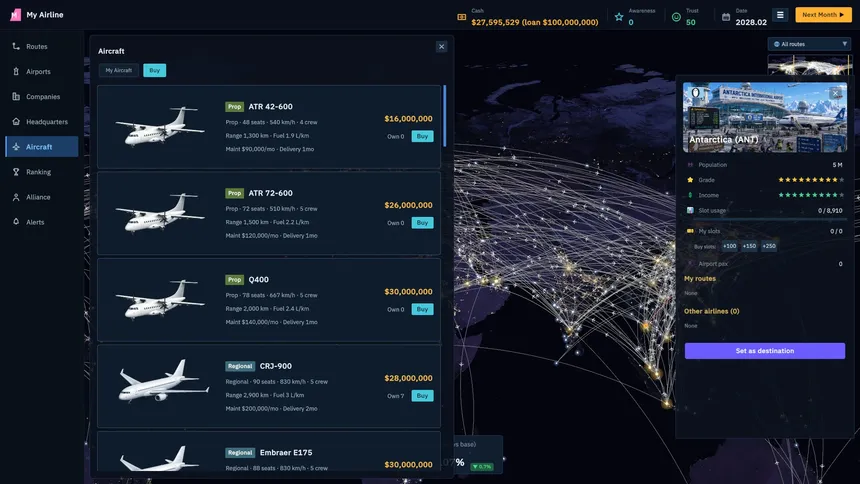Click the Ranking trophy icon
The image size is (860, 484).
pos(16,172)
